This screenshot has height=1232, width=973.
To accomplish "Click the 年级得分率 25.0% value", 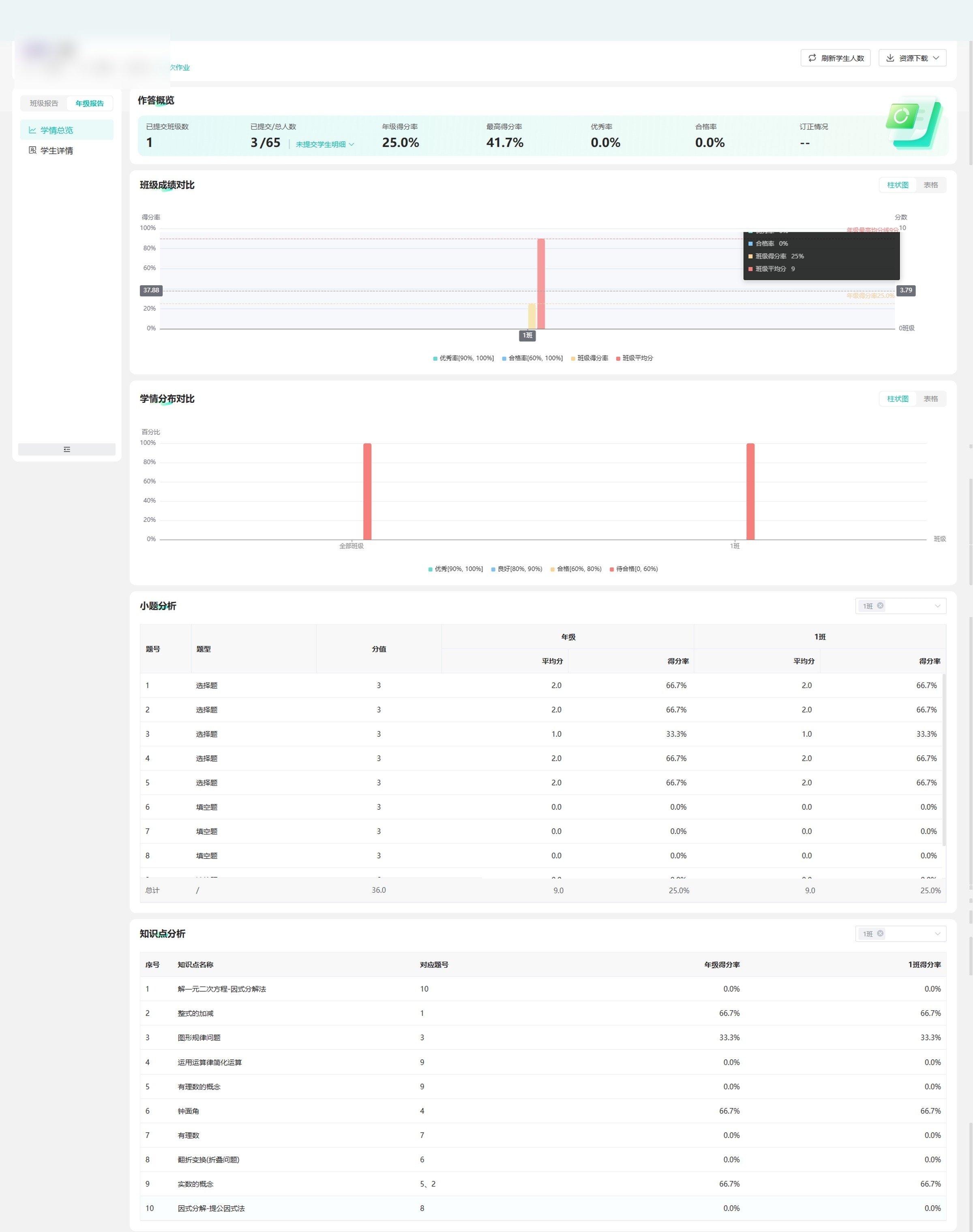I will [401, 142].
